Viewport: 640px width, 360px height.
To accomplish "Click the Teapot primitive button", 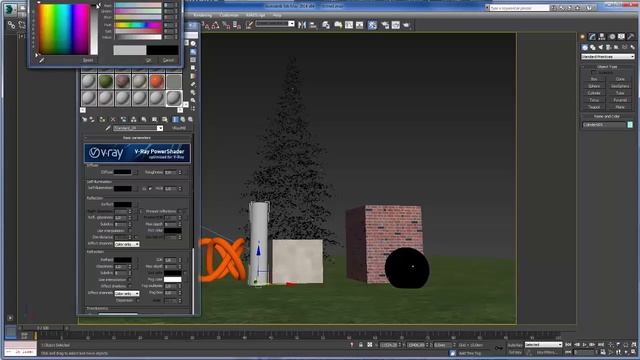I will coord(594,107).
